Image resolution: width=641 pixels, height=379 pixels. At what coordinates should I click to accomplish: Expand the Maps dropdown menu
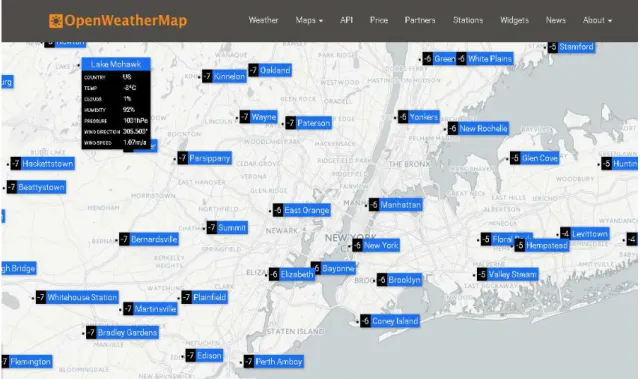coord(309,20)
